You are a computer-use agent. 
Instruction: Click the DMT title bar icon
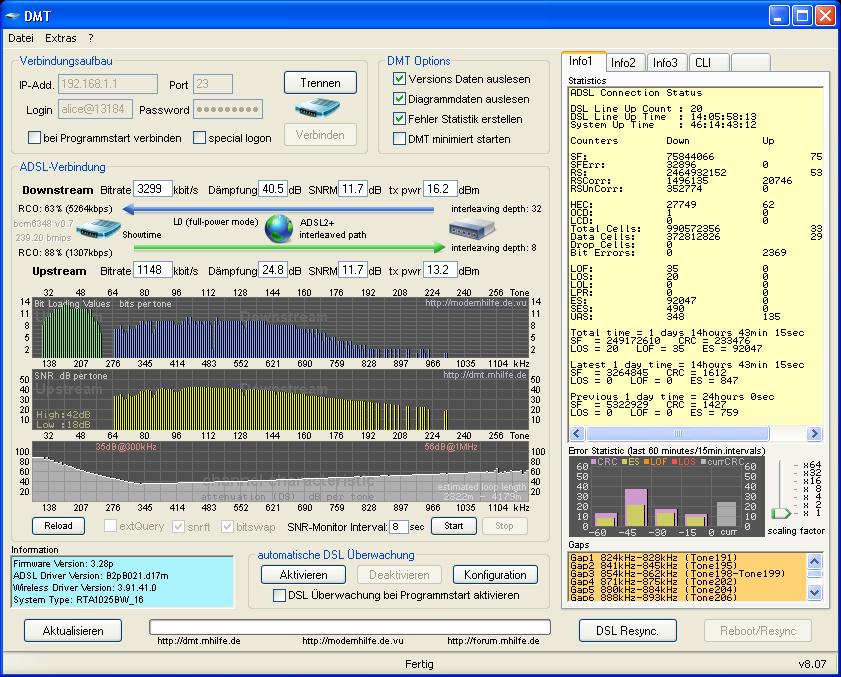14,15
